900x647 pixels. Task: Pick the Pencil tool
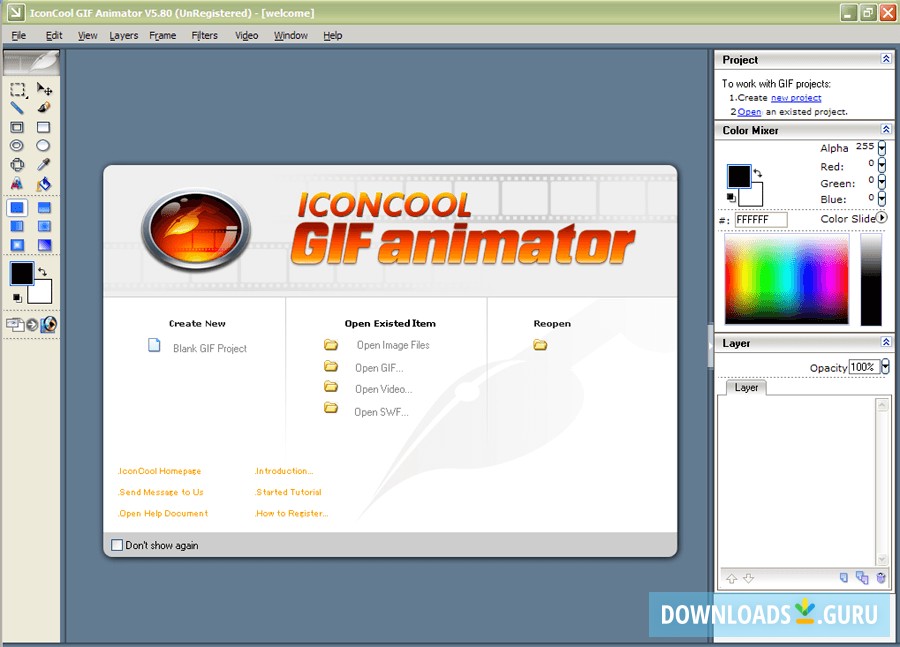coord(15,108)
